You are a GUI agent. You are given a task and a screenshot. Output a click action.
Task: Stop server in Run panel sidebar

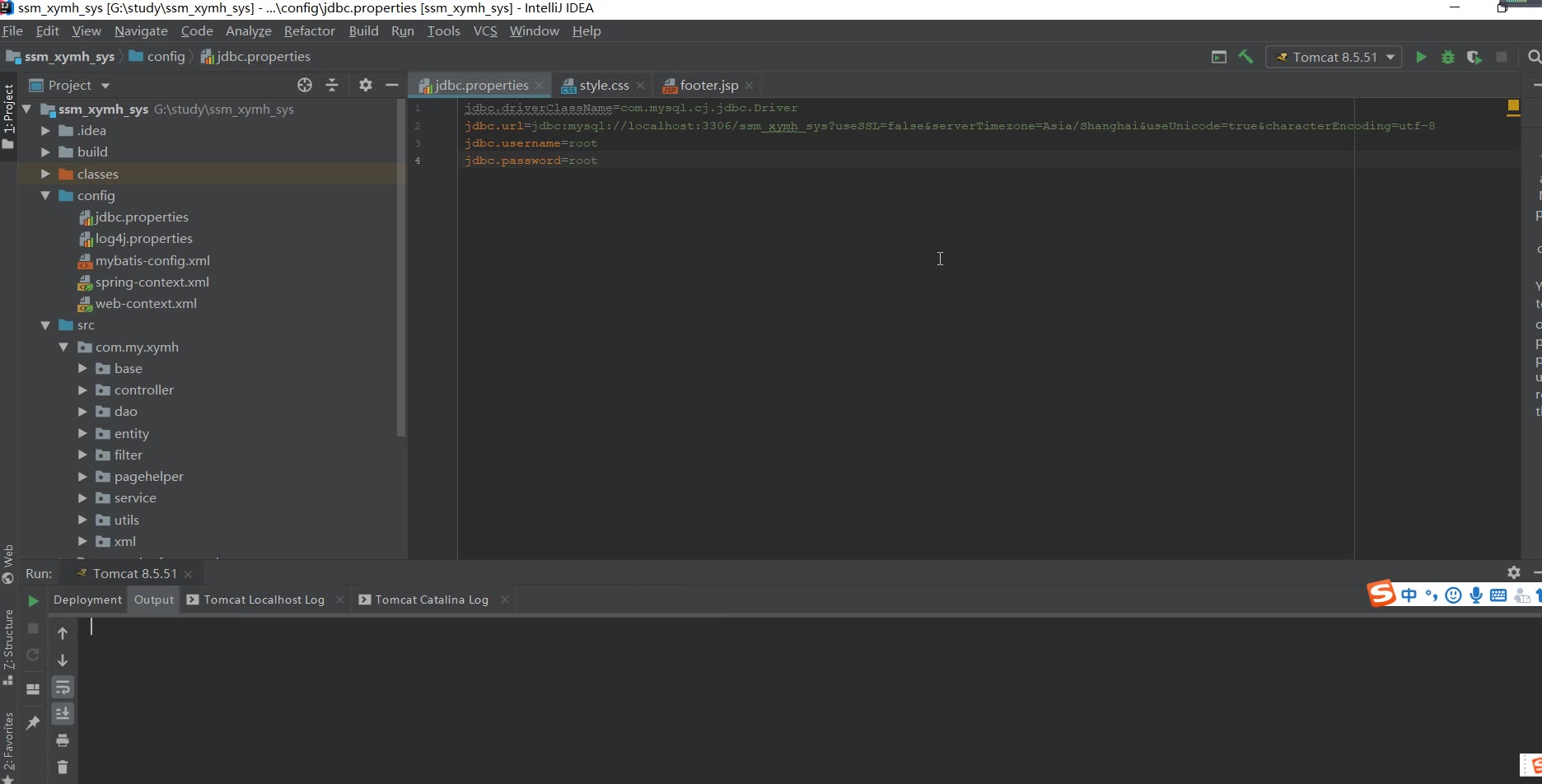pos(33,628)
